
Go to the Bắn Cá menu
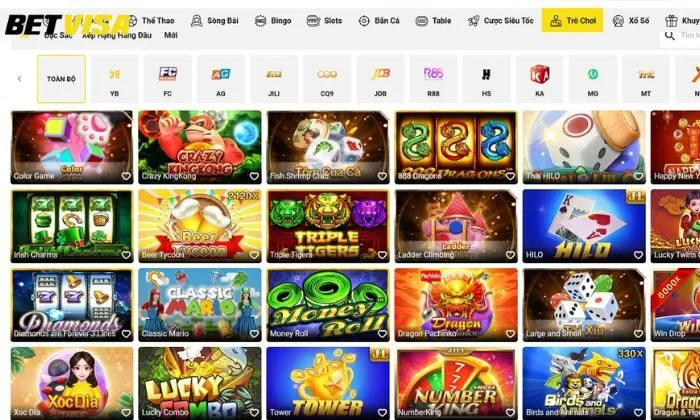point(379,21)
